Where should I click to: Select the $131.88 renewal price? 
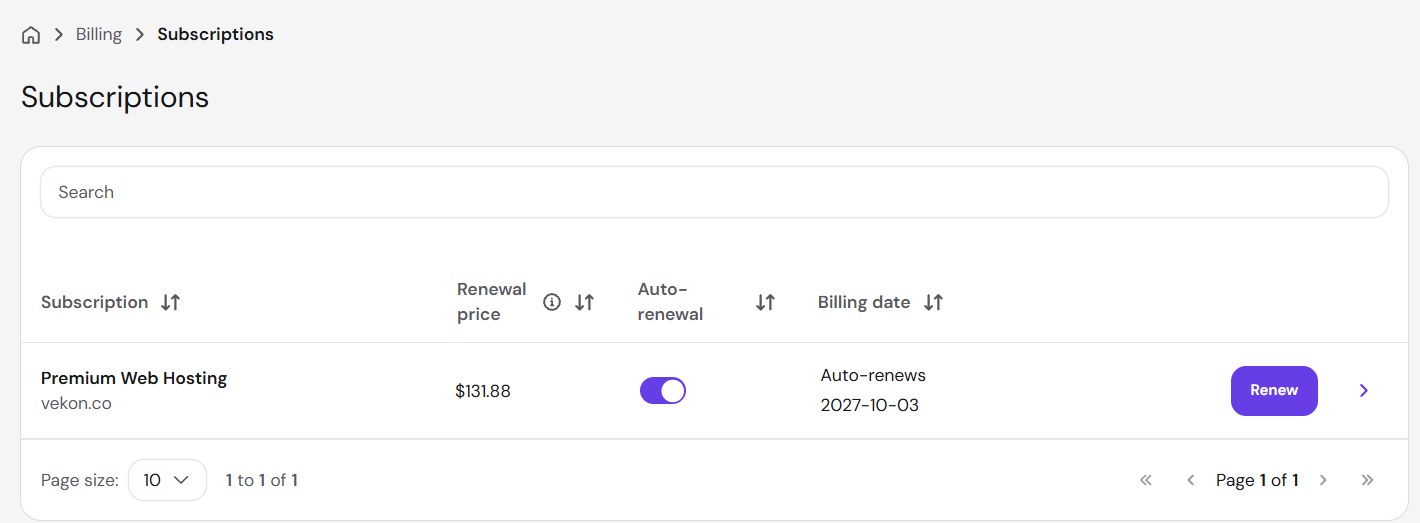(x=483, y=391)
